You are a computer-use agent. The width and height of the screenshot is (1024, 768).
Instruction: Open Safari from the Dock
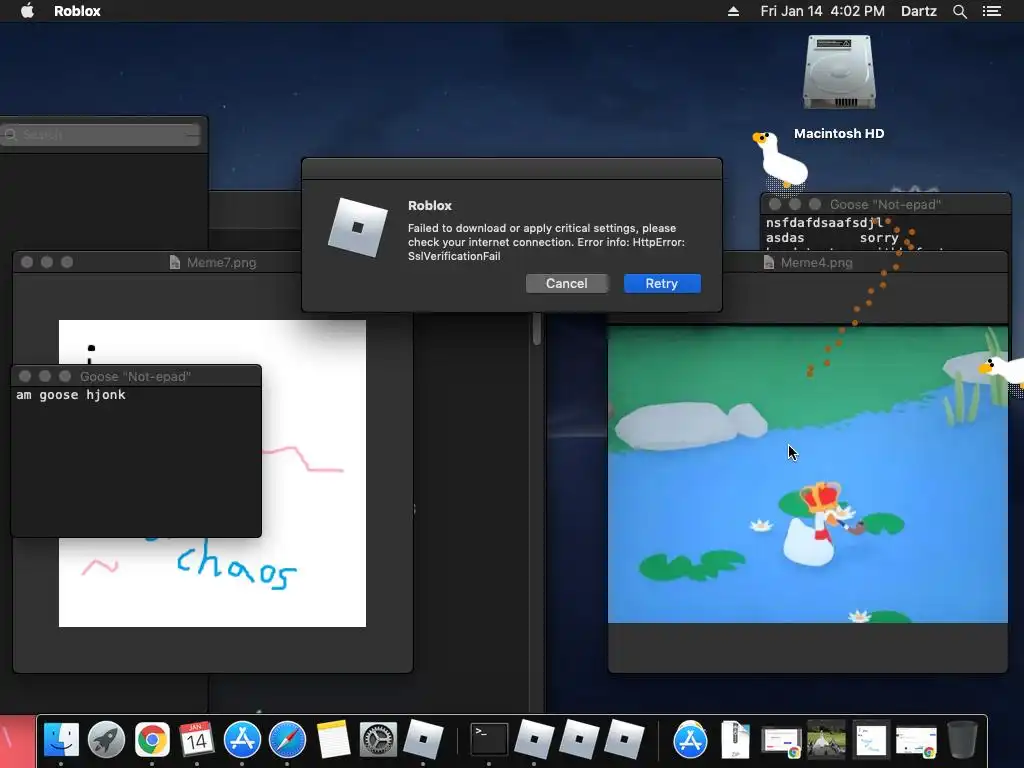coord(287,740)
